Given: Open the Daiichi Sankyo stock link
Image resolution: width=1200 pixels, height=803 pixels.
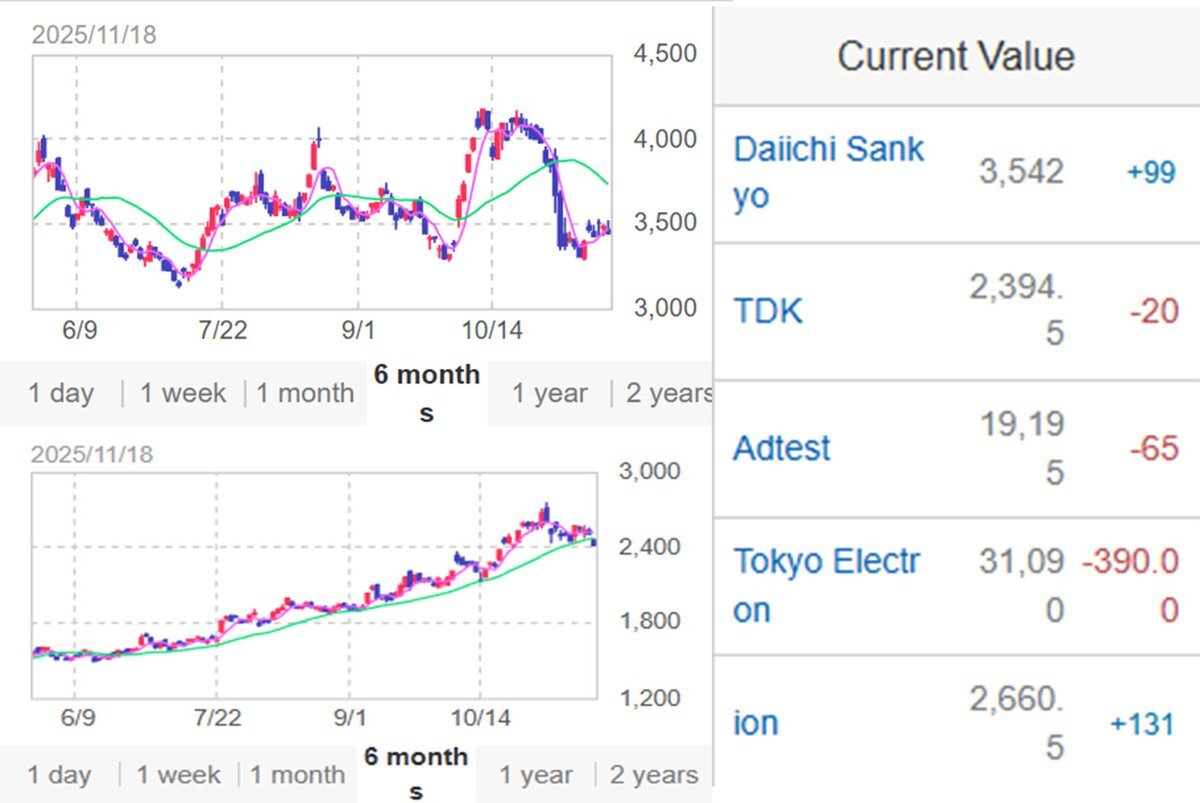Looking at the screenshot, I should [829, 172].
